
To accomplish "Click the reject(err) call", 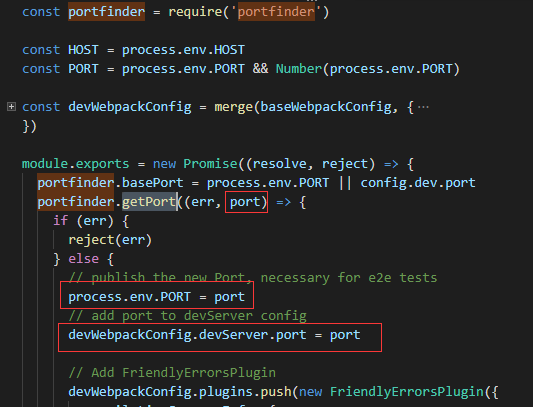I will (x=110, y=240).
